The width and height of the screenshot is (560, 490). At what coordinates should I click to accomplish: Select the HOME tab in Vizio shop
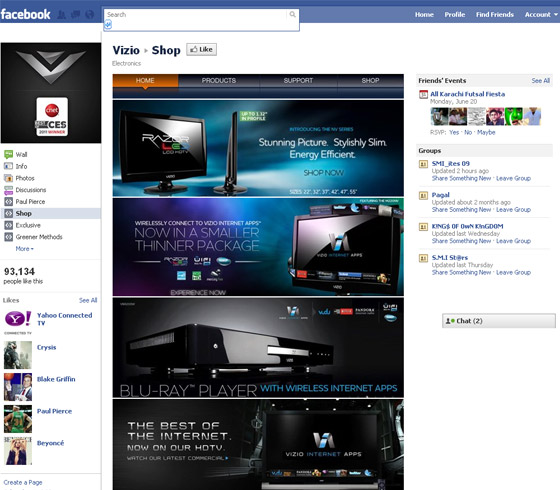(145, 81)
